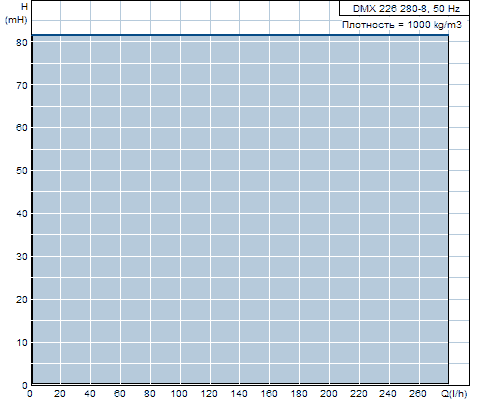Click the 30 value on vertical axis

(22, 257)
